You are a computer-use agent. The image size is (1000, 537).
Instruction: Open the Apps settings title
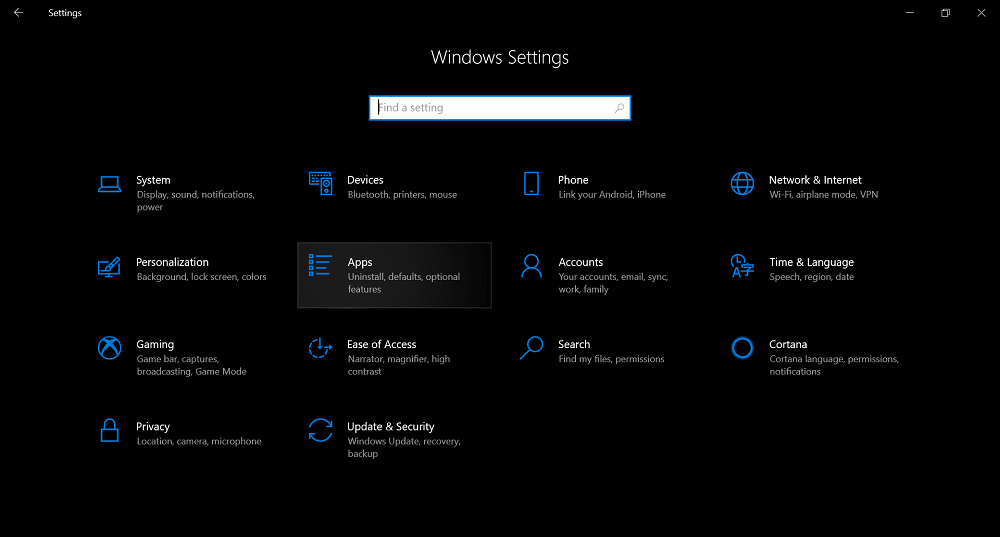(360, 263)
